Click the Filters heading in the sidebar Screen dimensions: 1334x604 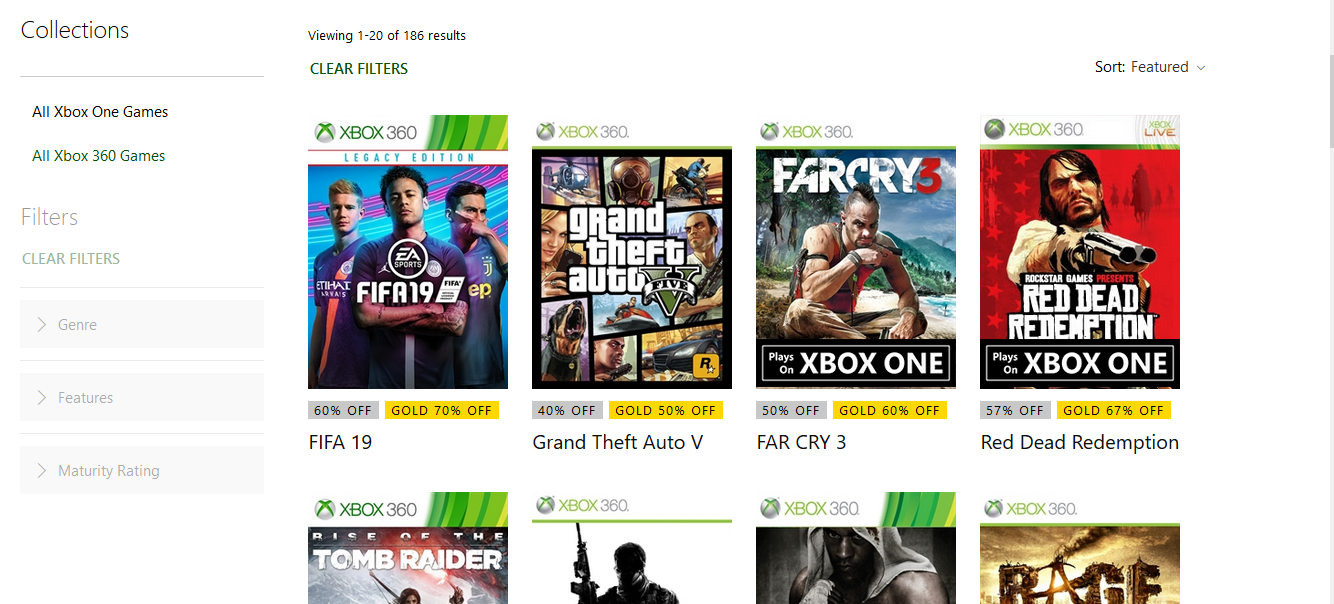click(49, 217)
